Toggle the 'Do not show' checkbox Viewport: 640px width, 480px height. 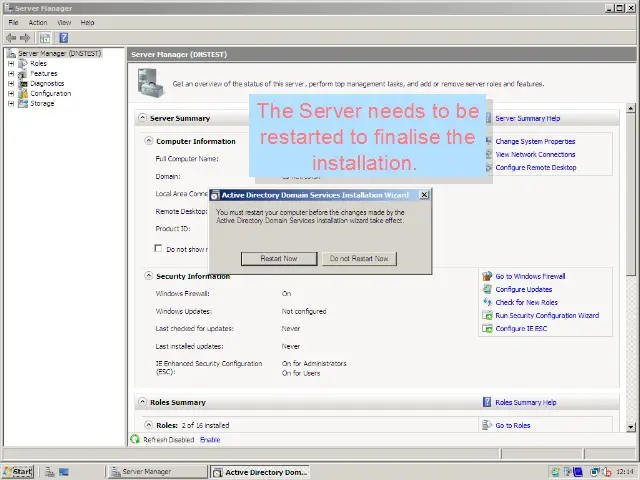click(x=158, y=248)
